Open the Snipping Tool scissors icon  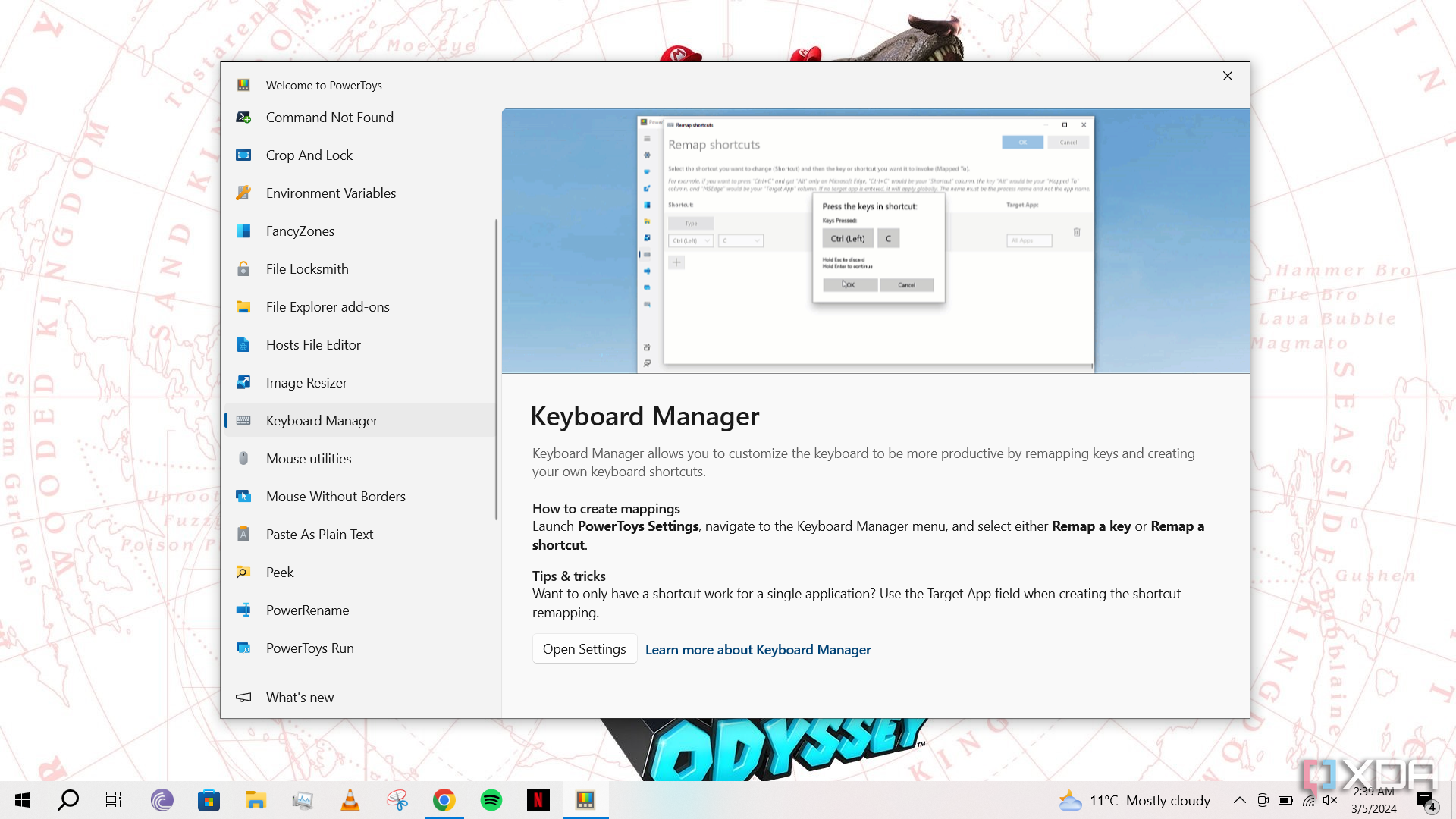pyautogui.click(x=397, y=800)
